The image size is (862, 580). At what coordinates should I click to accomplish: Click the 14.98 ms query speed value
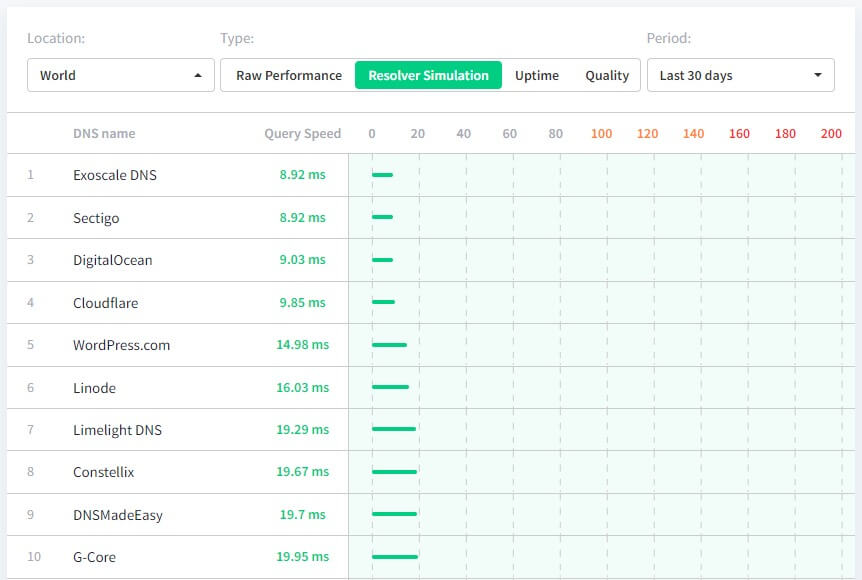pos(302,345)
